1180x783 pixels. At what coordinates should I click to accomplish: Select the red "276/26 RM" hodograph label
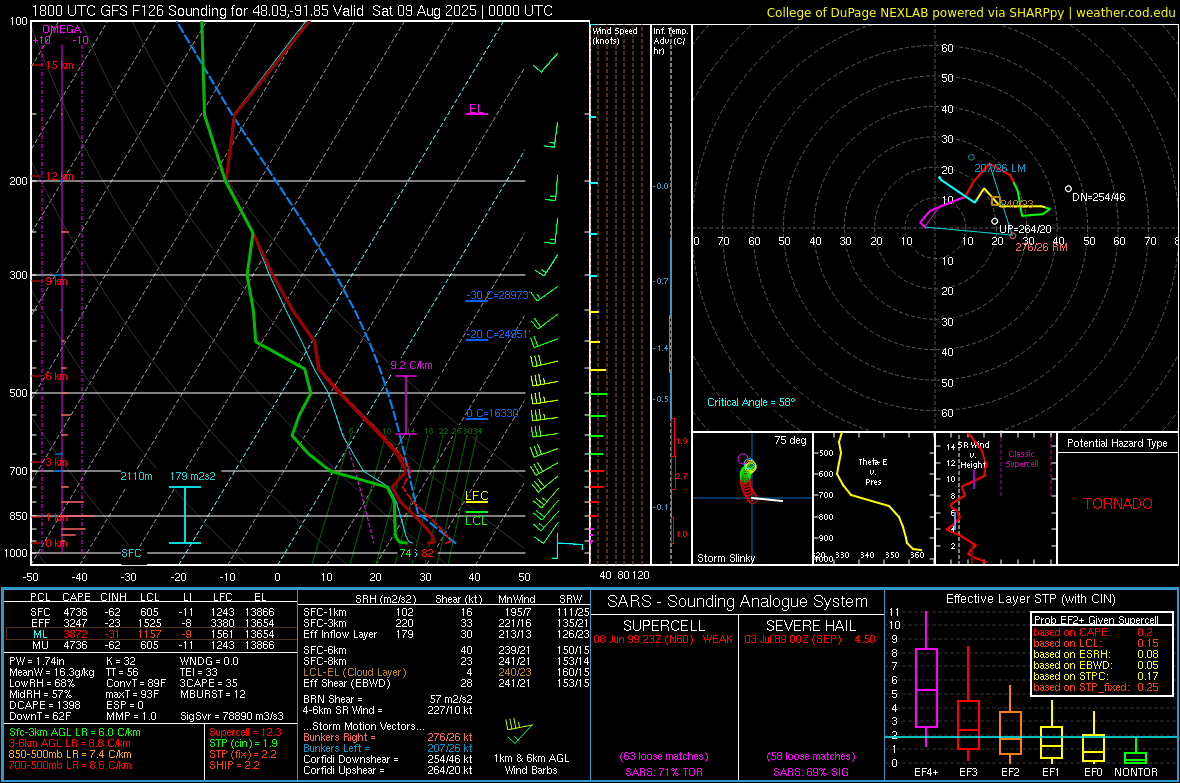point(1042,247)
